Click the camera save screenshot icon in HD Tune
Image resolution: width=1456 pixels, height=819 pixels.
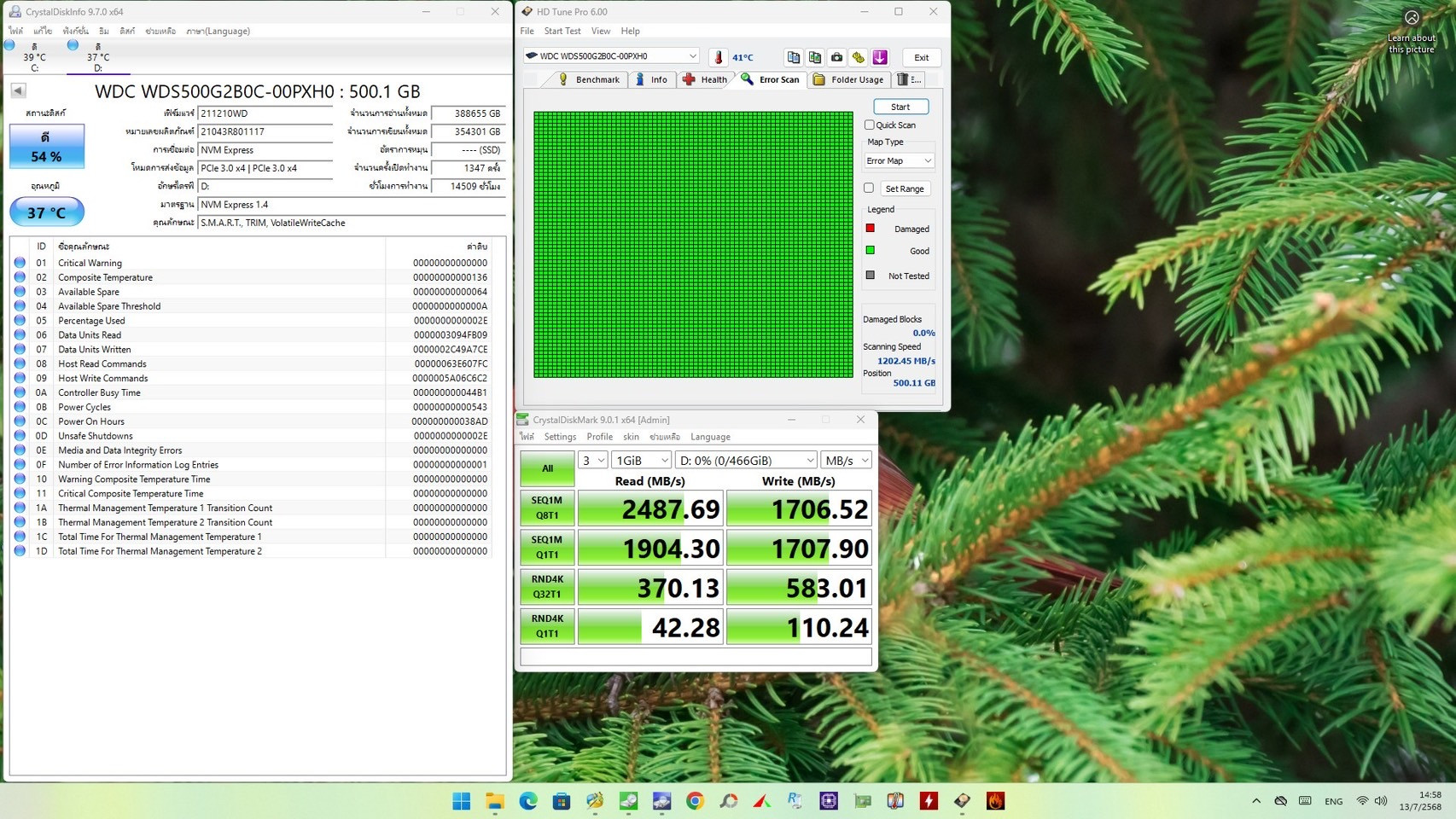coord(836,57)
